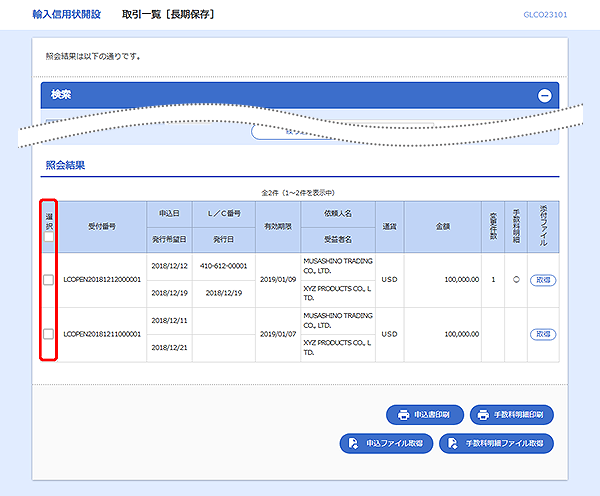
Task: Click printer icon on 申込書印刷
Action: 403,415
